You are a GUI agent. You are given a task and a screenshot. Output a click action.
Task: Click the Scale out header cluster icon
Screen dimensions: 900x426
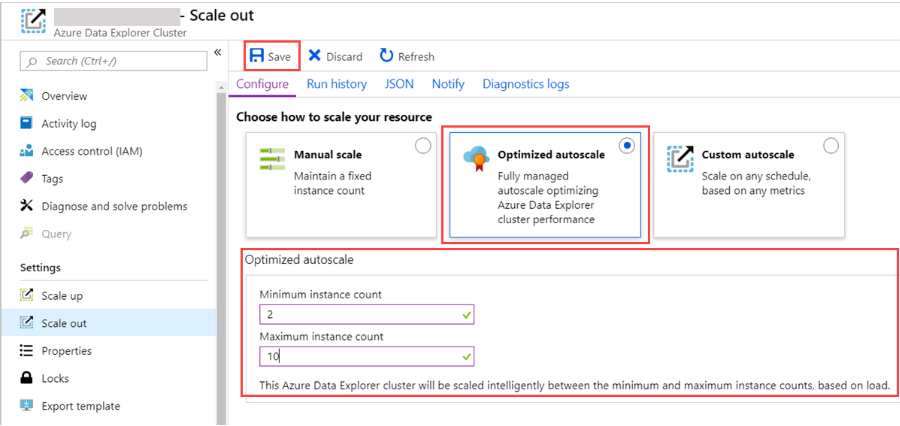pos(33,20)
